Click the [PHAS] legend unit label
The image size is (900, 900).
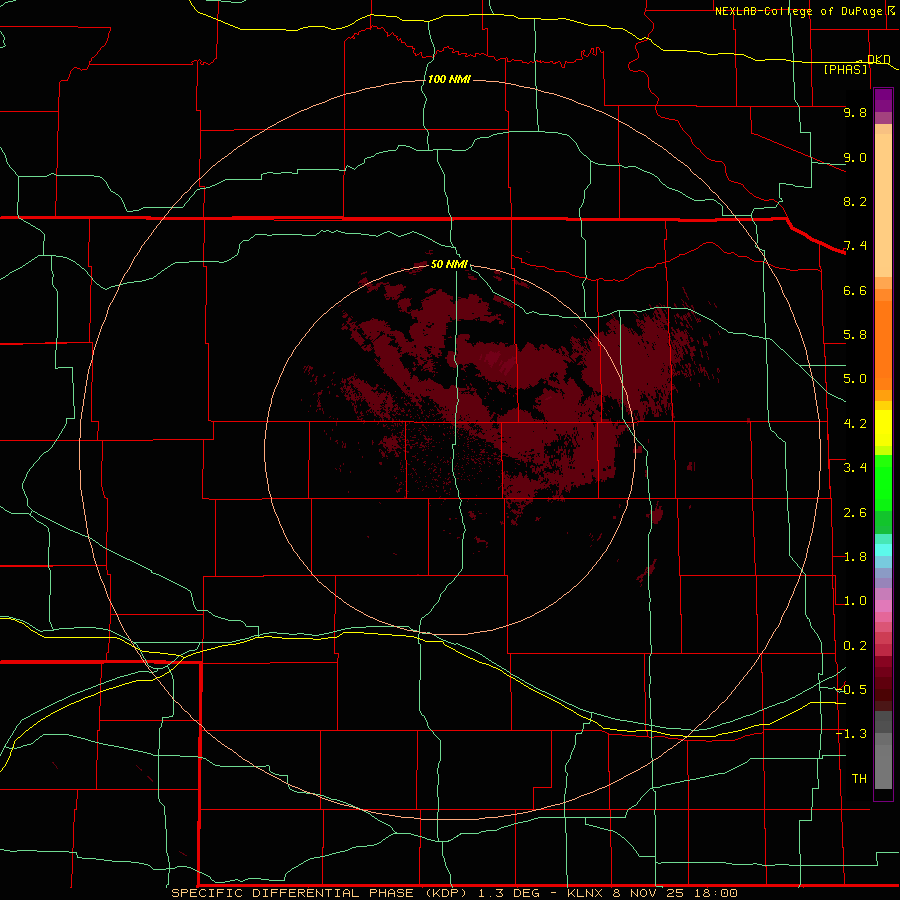click(845, 69)
